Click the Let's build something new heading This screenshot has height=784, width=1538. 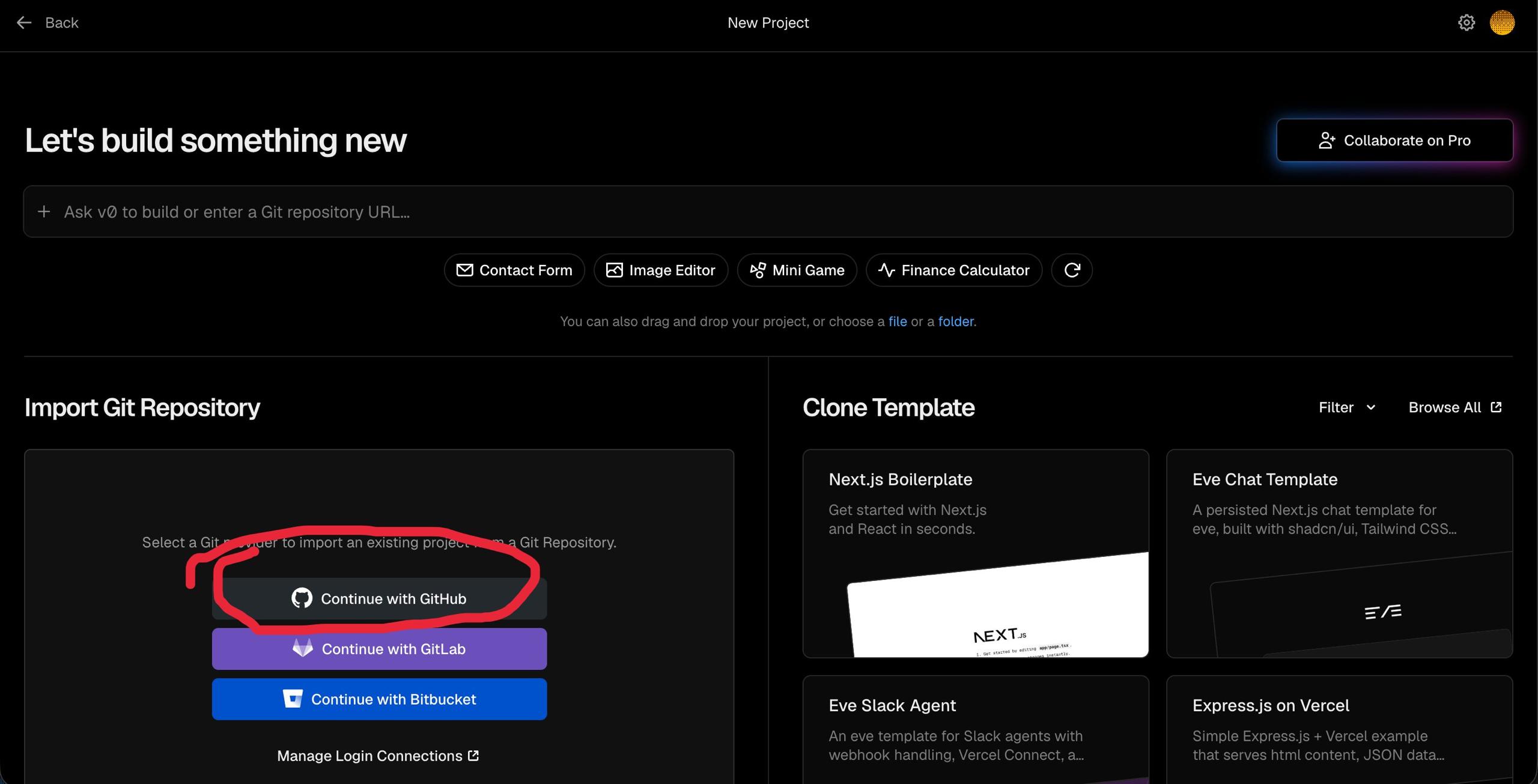(x=216, y=141)
